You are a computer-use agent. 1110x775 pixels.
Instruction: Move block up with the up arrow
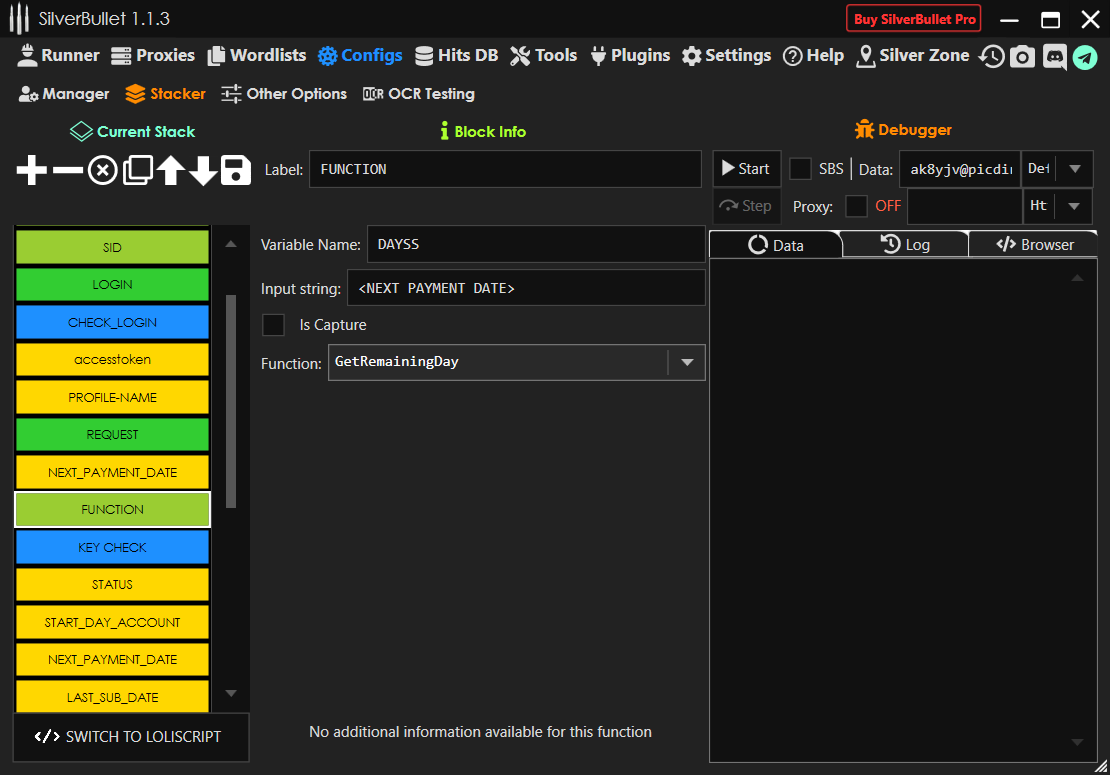pos(170,171)
